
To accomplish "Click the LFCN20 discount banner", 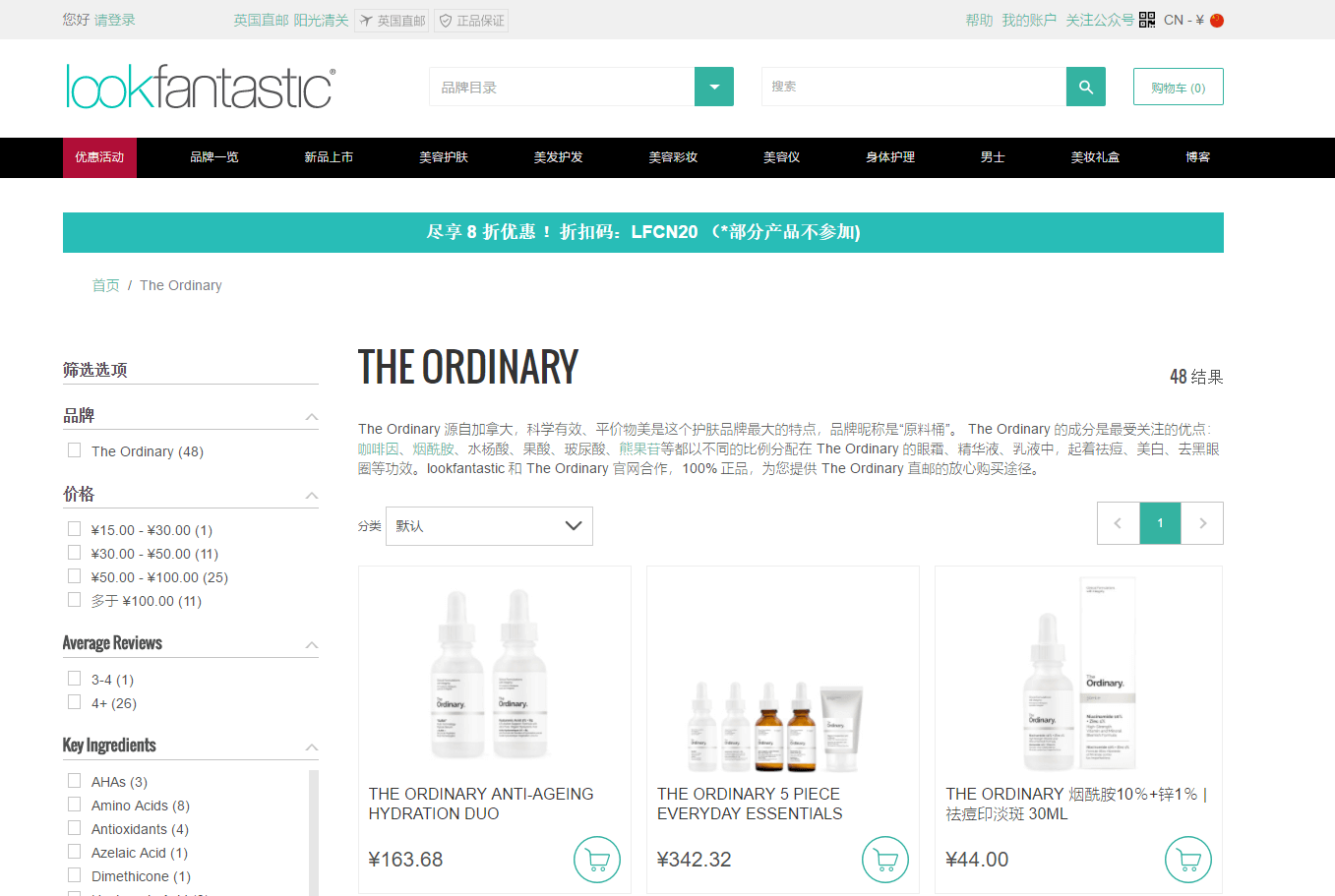I will (x=643, y=232).
